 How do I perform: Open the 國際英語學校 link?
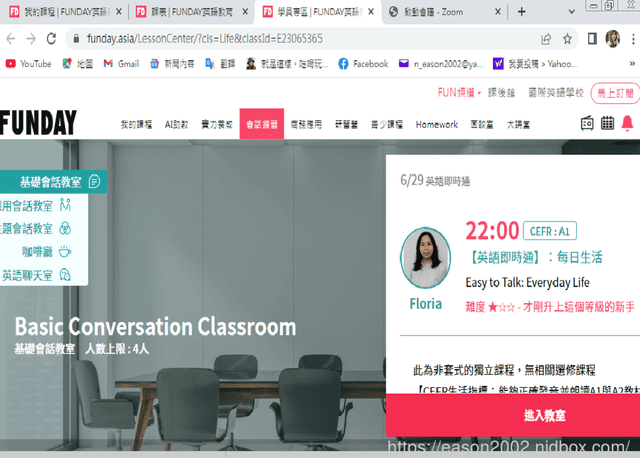[556, 93]
